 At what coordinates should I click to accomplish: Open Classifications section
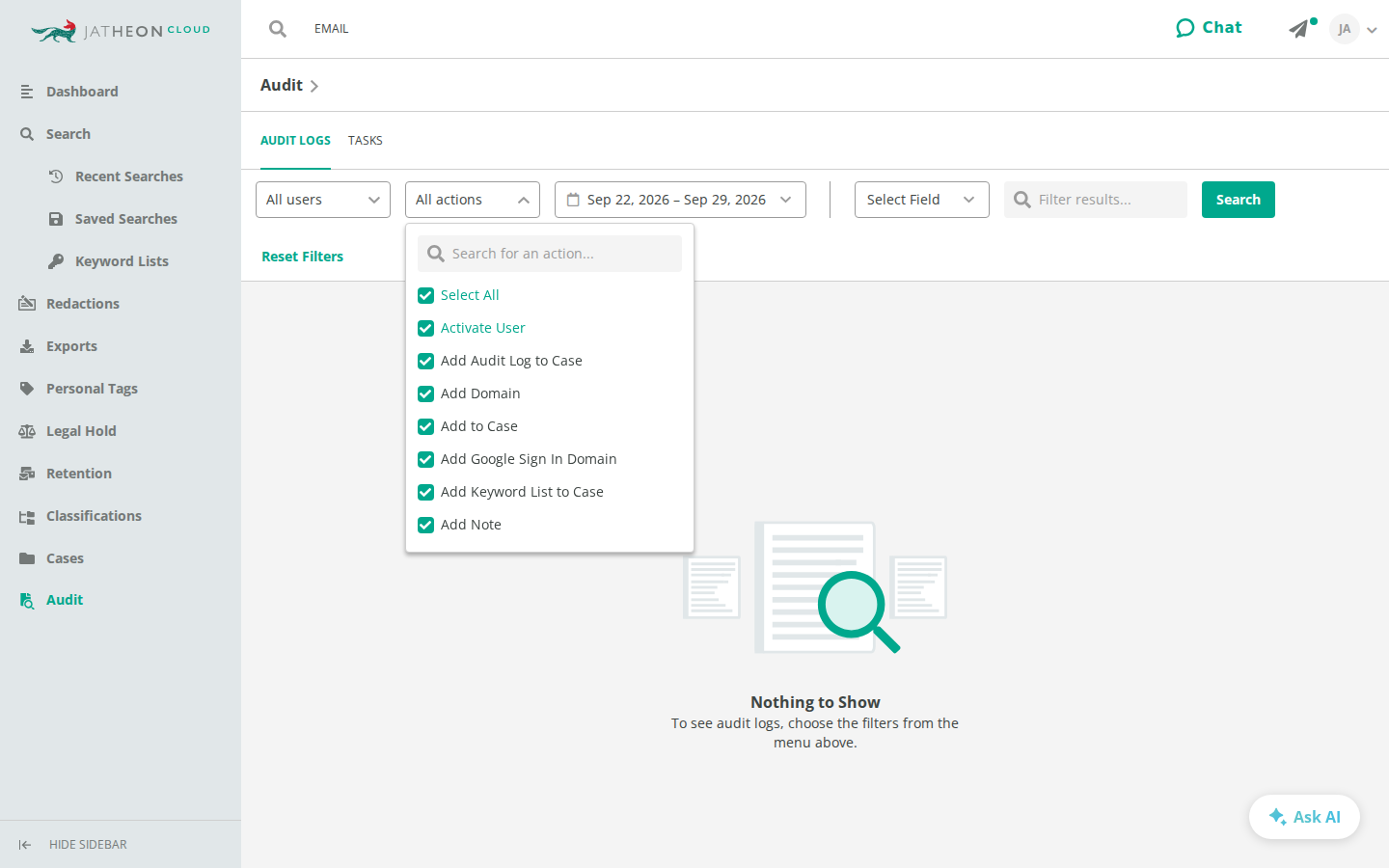94,516
